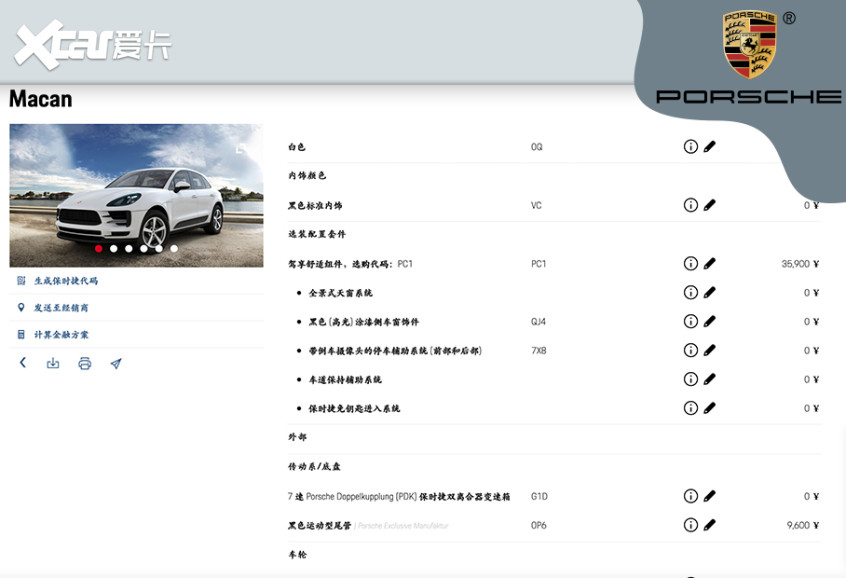Click the 9,600 ¥ price

click(x=803, y=525)
